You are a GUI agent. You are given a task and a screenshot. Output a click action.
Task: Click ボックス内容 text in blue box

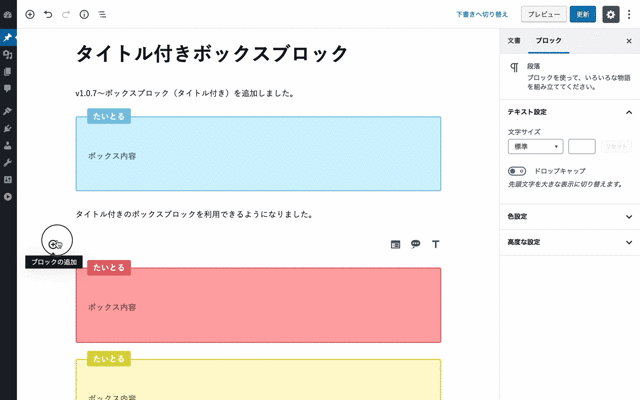pyautogui.click(x=112, y=156)
